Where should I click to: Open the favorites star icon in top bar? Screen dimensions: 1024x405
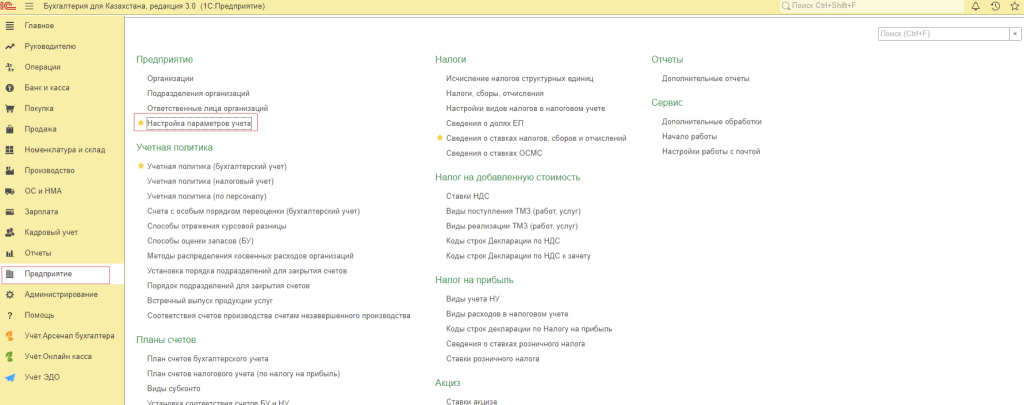click(x=1013, y=7)
